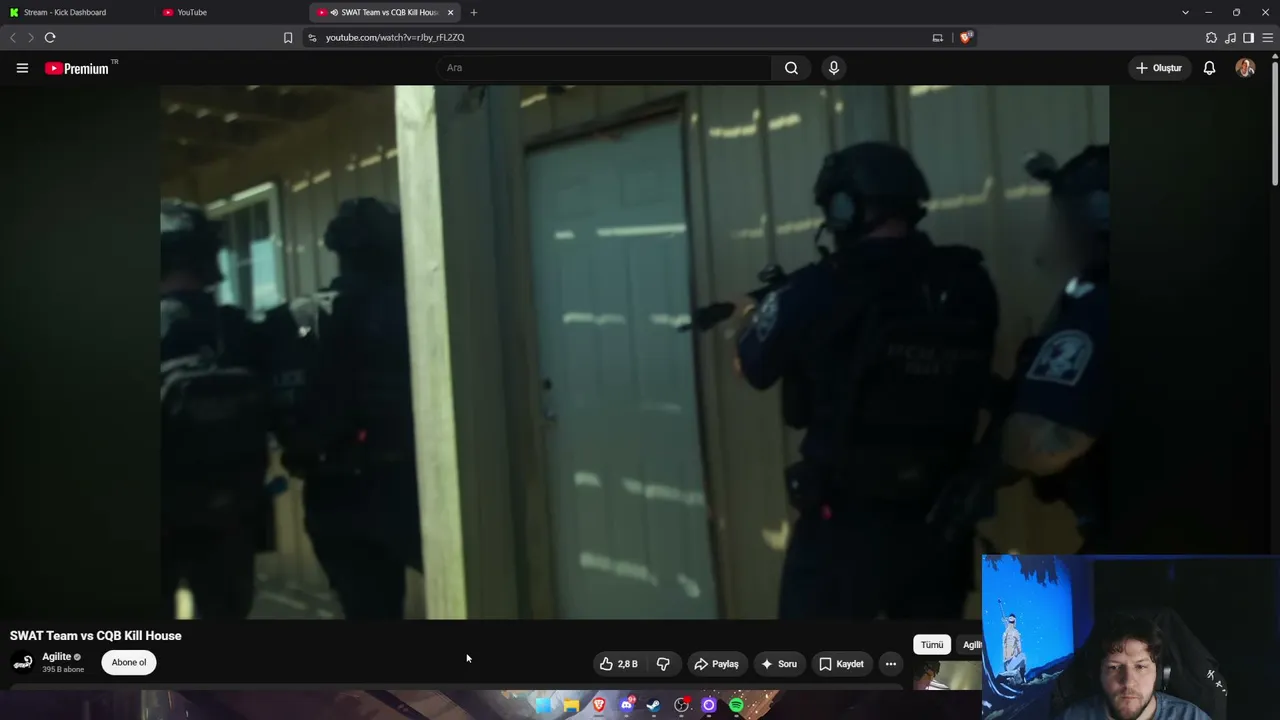1280x720 pixels.
Task: Open the Agilite channel name link
Action: (56, 657)
